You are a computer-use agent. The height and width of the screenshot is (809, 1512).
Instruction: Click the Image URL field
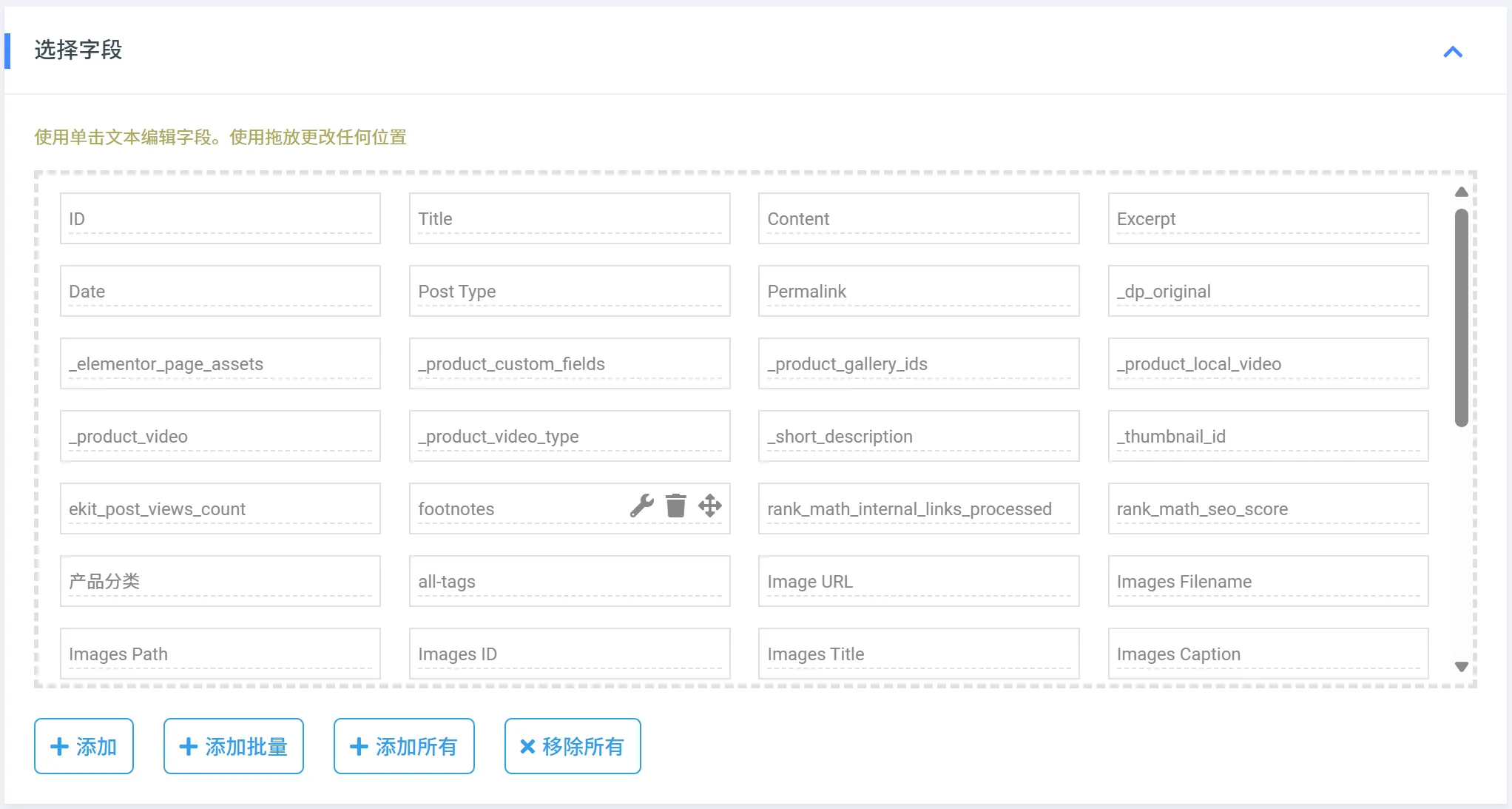click(919, 582)
